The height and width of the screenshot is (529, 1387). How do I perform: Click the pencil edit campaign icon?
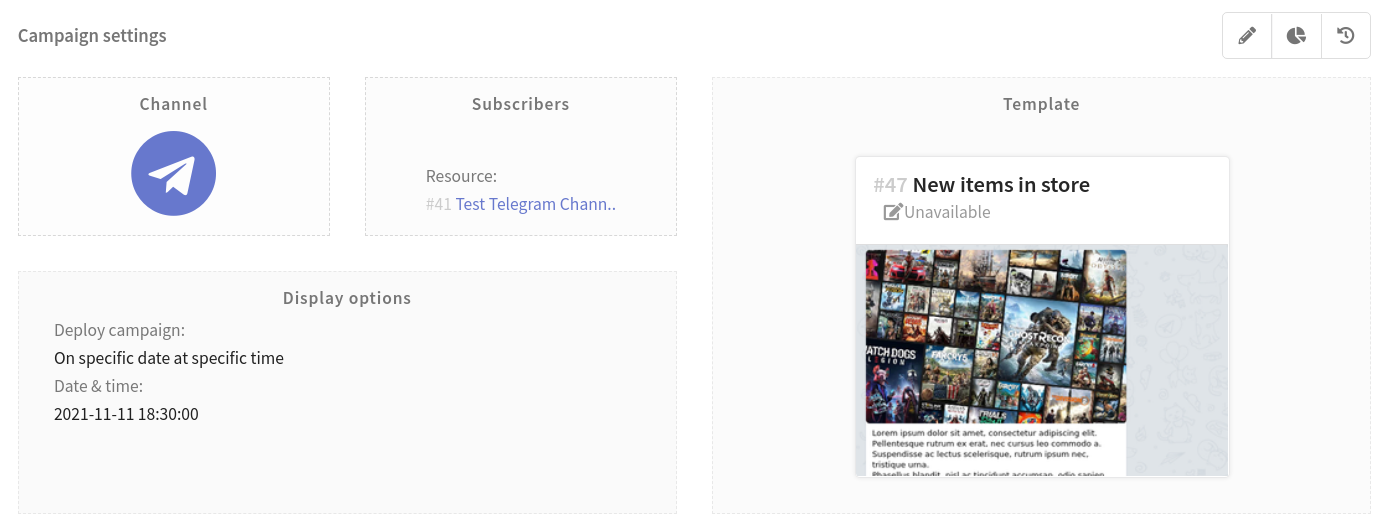pyautogui.click(x=1247, y=36)
